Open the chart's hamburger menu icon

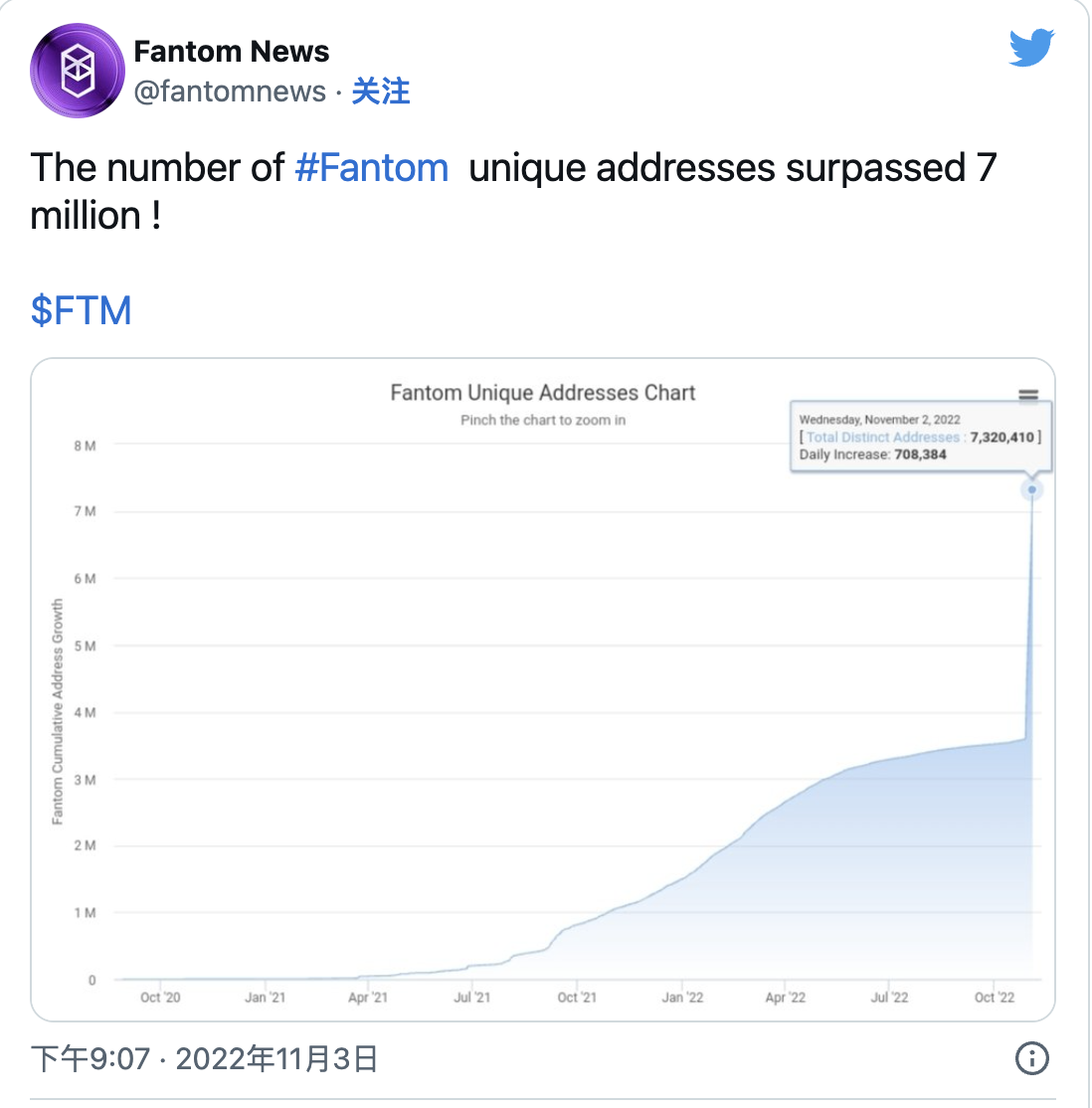[1028, 395]
